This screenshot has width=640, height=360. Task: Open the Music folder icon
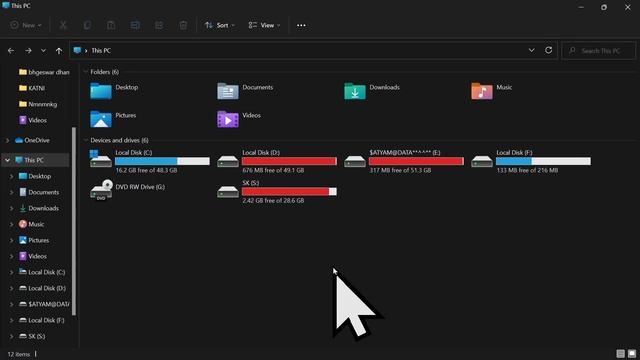click(x=482, y=91)
